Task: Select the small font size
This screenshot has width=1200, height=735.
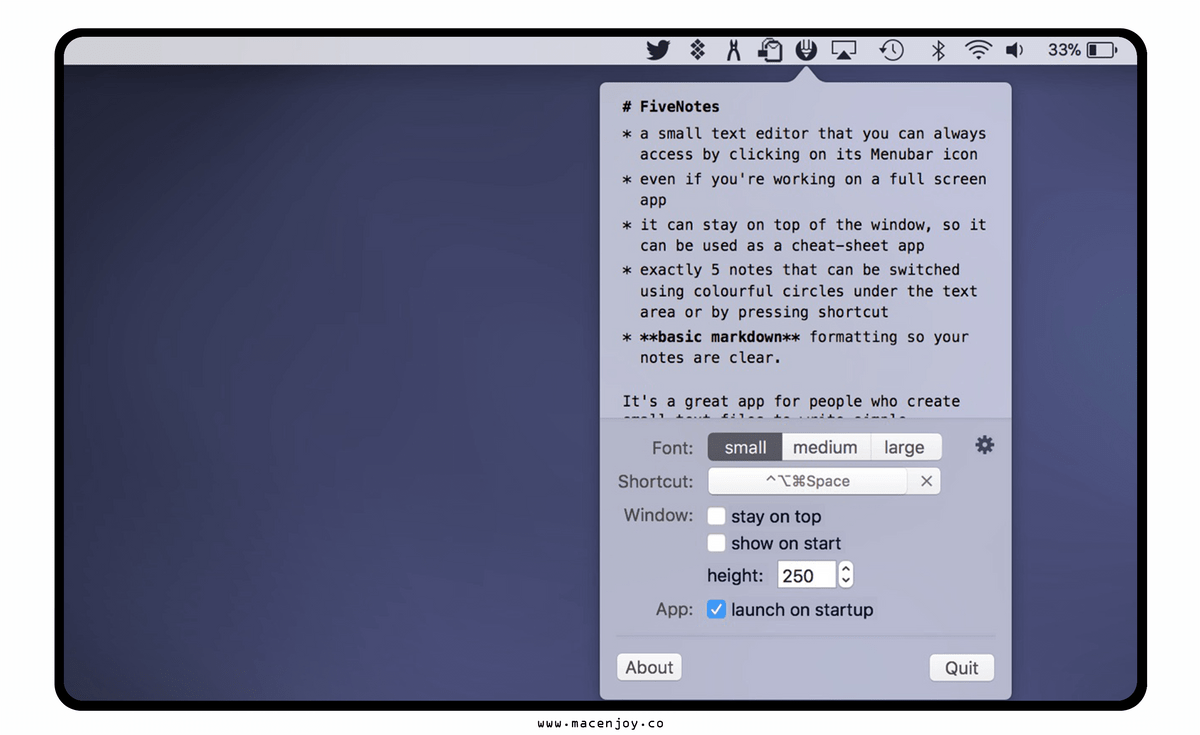Action: (745, 447)
